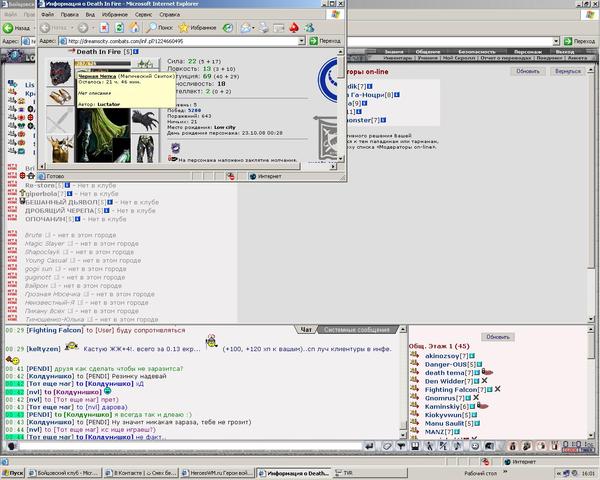Click the Refresh icon in the Death In Fire window toolbar

coord(119,28)
